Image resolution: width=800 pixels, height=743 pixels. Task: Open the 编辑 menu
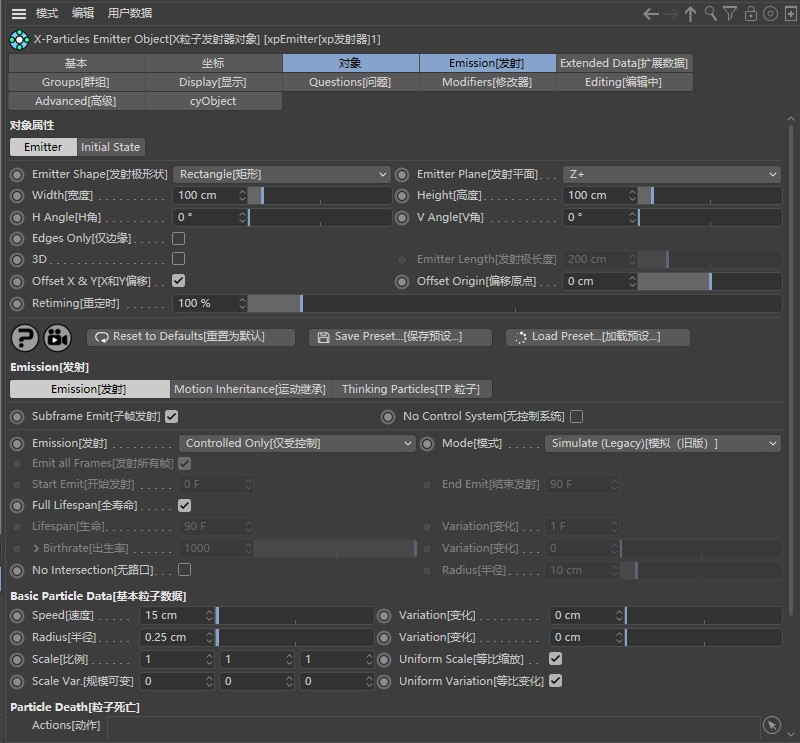coord(83,13)
